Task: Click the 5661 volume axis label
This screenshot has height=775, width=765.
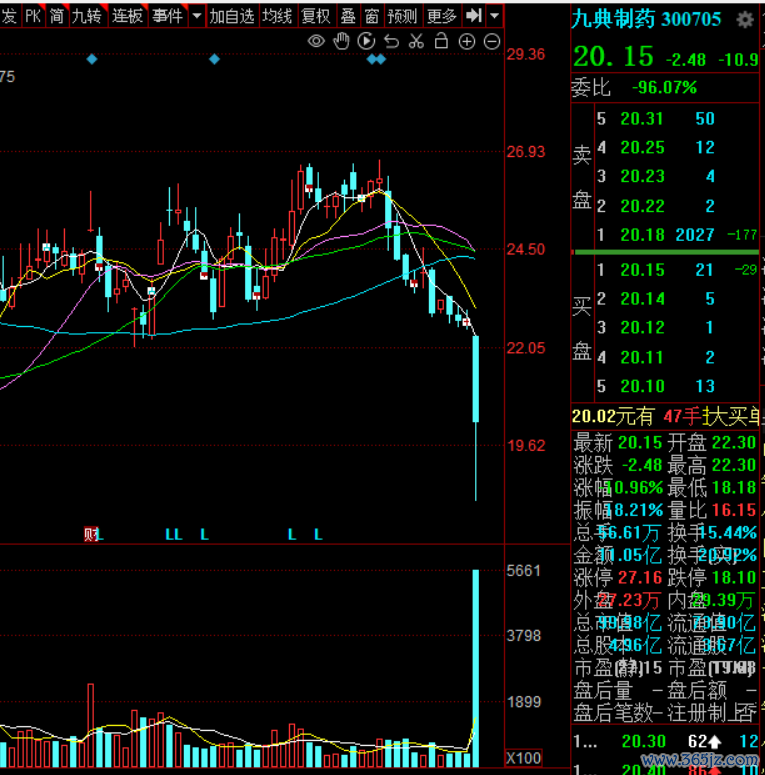Action: 524,571
